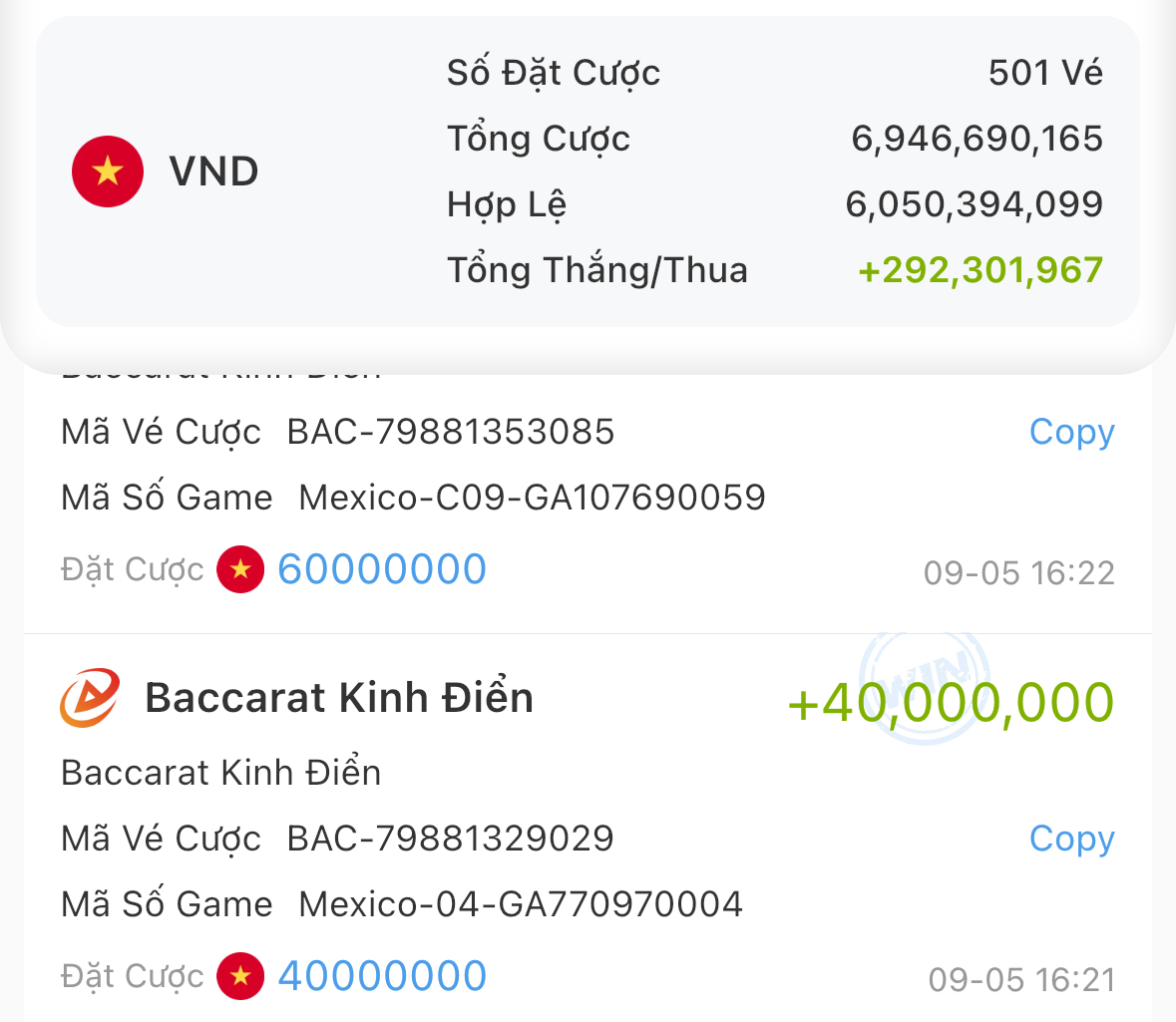Viewport: 1176px width, 1022px height.
Task: Select game code Mexico-C09-GA107690059
Action: click(532, 498)
